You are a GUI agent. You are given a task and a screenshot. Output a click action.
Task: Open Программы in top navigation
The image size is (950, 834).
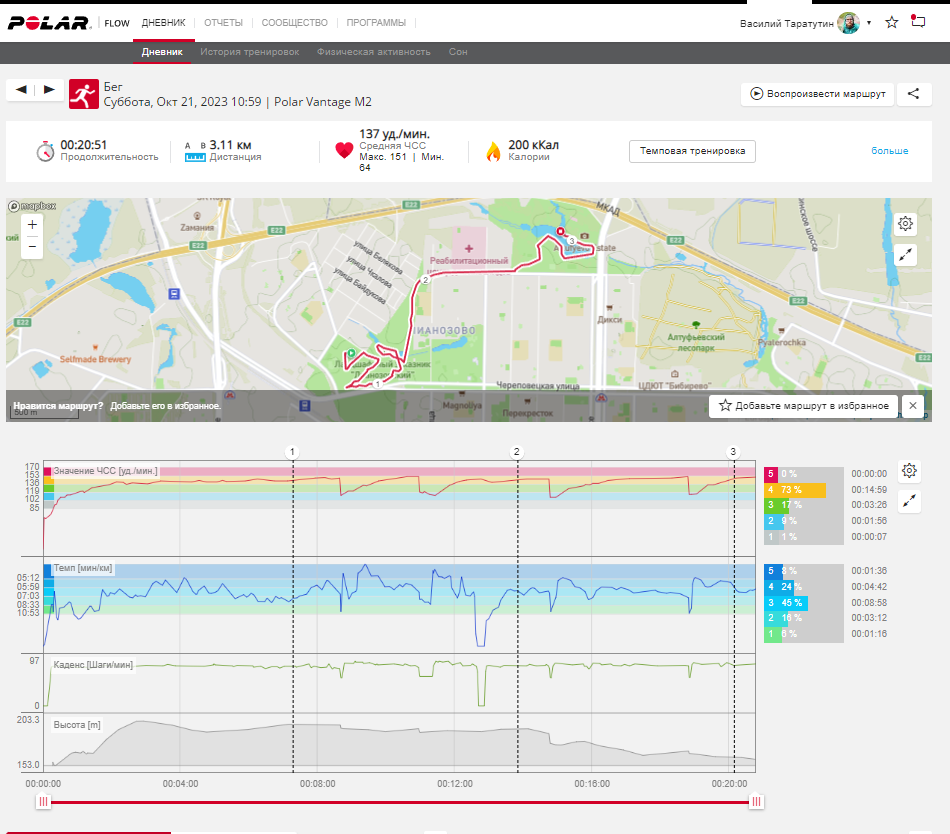pos(376,23)
